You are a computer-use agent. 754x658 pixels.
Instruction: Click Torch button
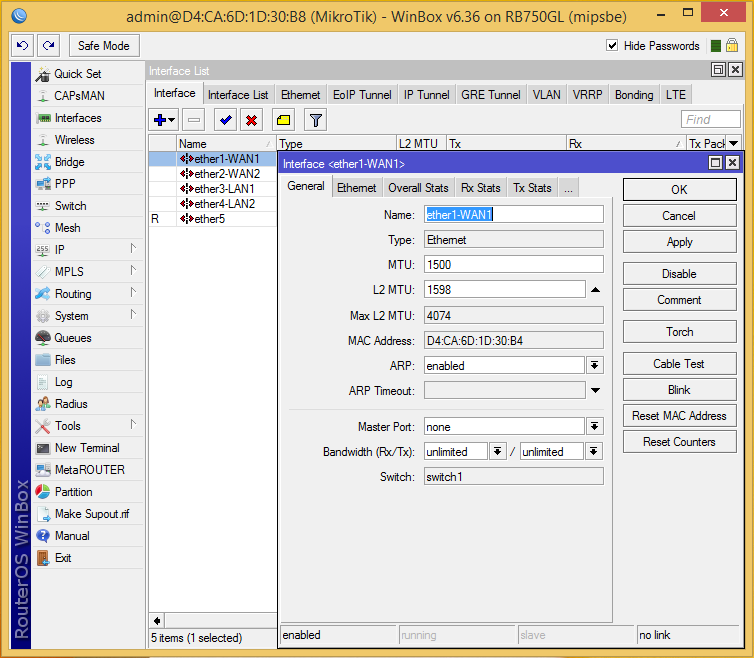pos(679,332)
